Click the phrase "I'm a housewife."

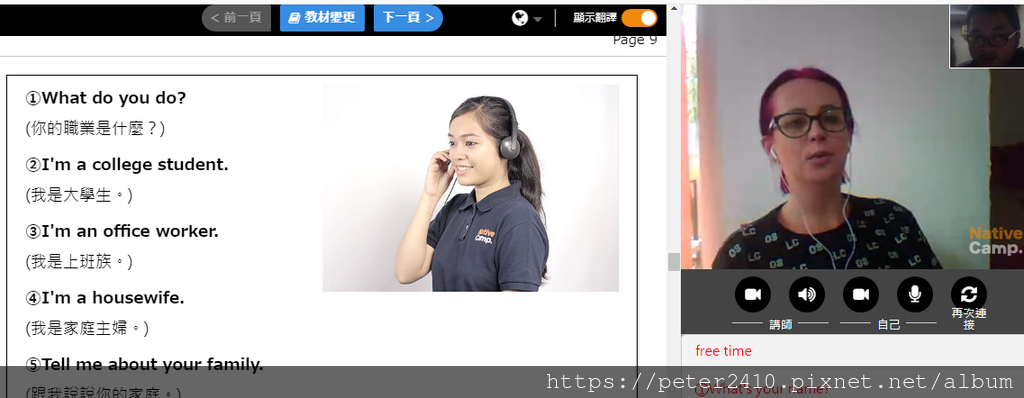click(x=113, y=298)
